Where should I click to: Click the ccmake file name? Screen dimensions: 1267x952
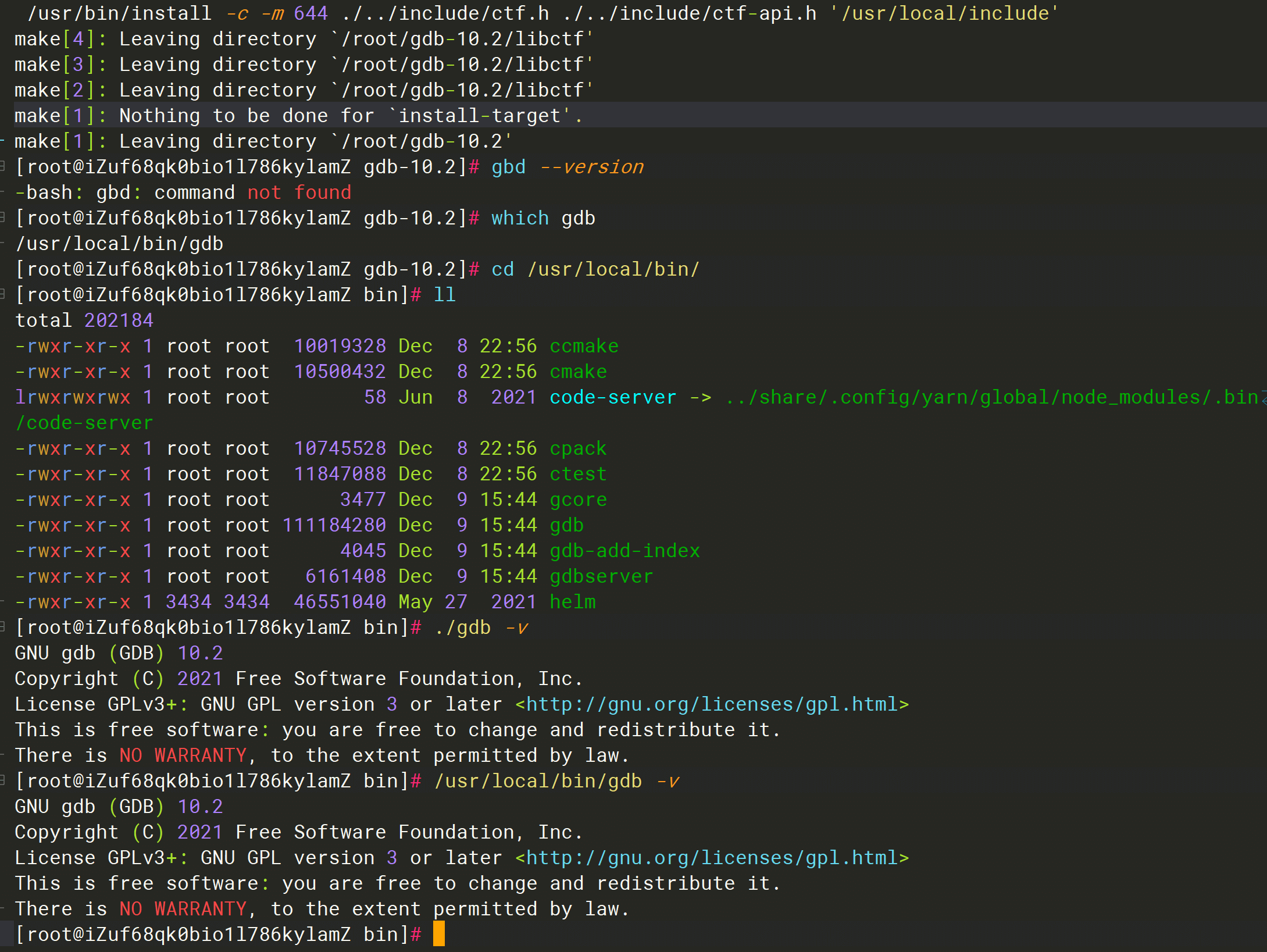[584, 346]
